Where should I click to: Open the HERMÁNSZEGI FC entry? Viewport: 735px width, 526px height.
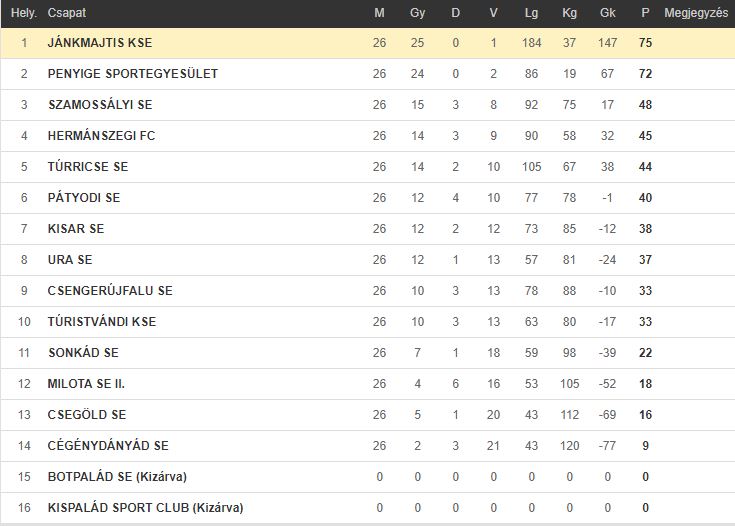(x=101, y=135)
